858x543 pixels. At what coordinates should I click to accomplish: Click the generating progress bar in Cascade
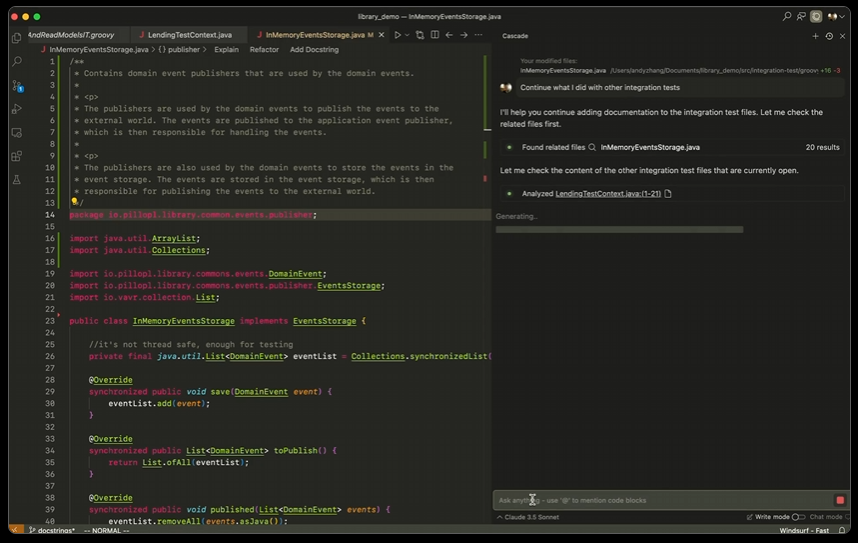pyautogui.click(x=619, y=229)
